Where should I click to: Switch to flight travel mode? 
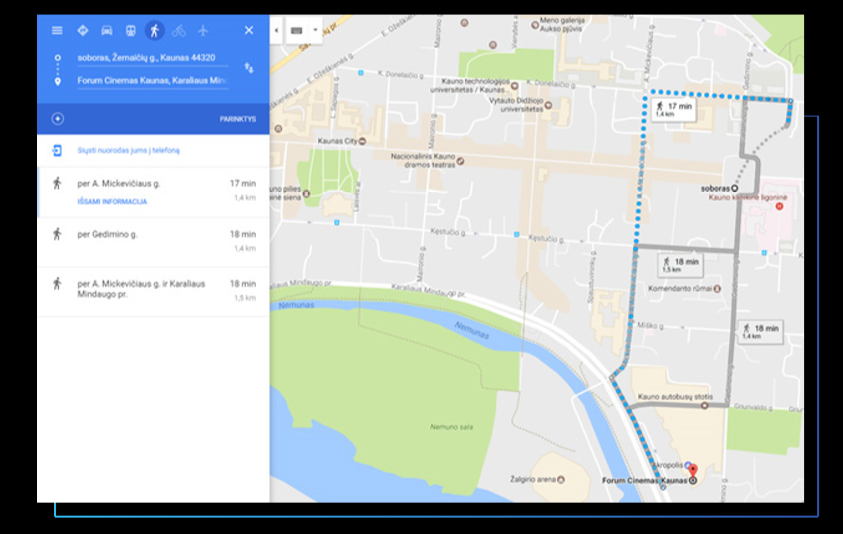tap(203, 31)
